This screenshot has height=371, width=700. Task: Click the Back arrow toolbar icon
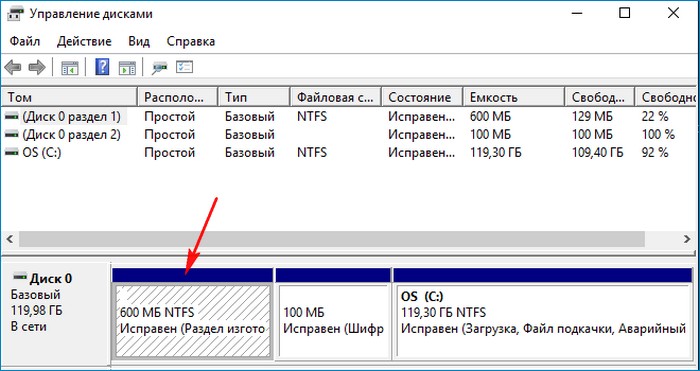13,68
